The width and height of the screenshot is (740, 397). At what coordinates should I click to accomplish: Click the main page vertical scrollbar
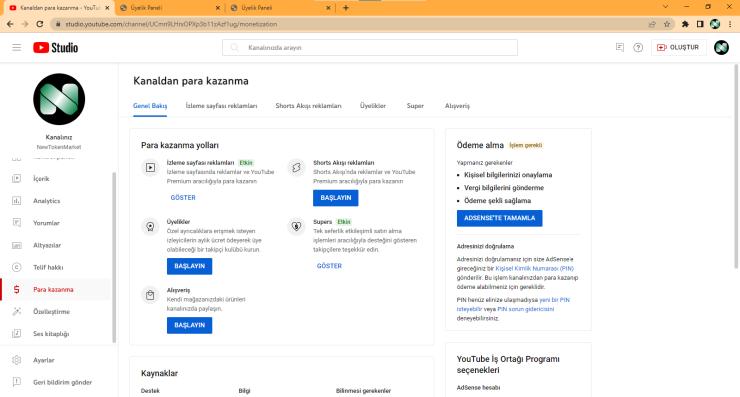click(x=736, y=166)
